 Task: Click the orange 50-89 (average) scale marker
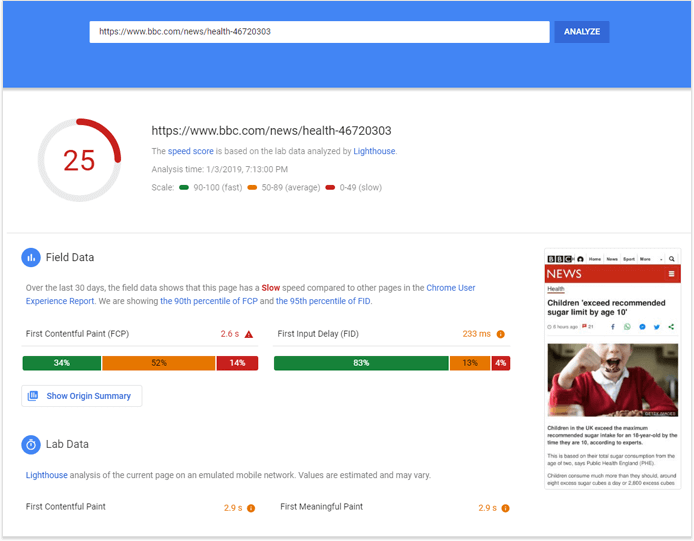tap(252, 188)
